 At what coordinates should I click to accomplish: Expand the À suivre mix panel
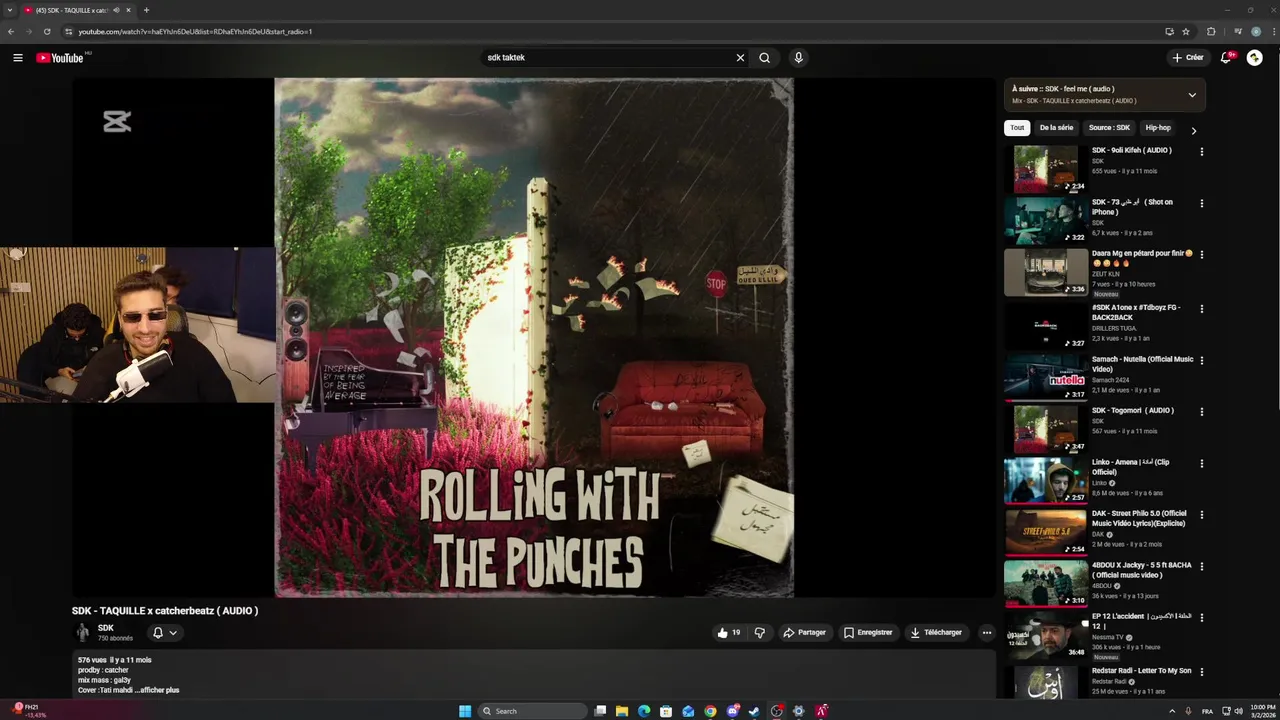pos(1192,95)
